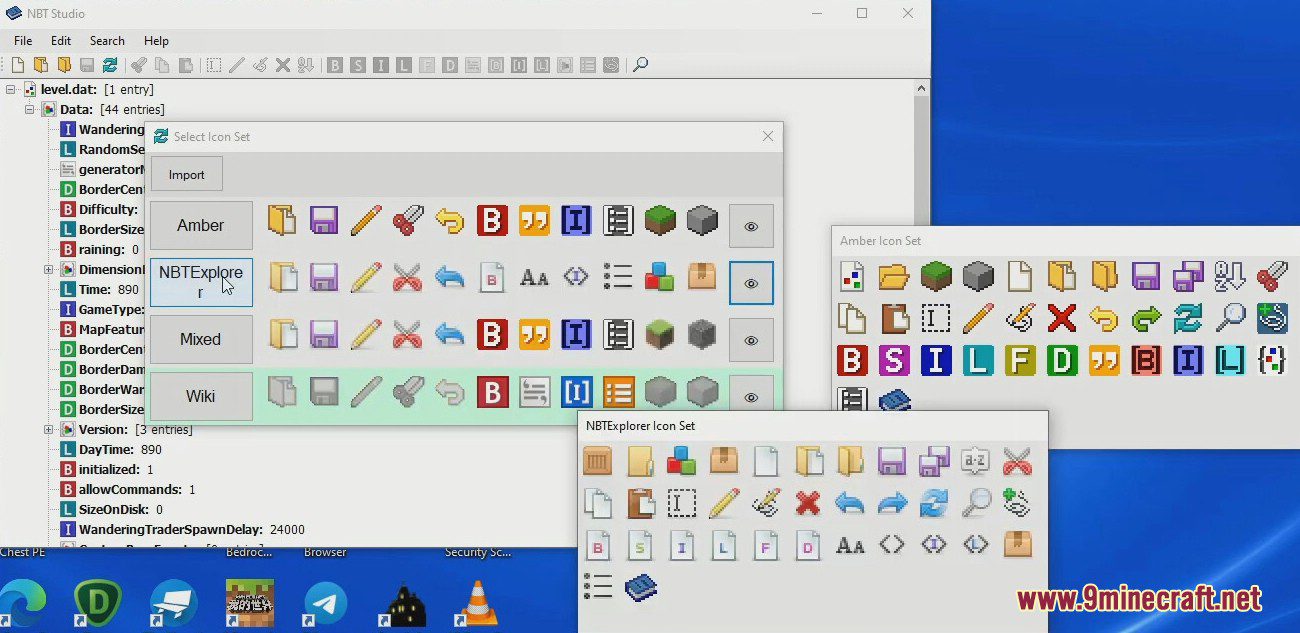The image size is (1300, 633).
Task: Choose the Amber icon set
Action: pyautogui.click(x=201, y=225)
